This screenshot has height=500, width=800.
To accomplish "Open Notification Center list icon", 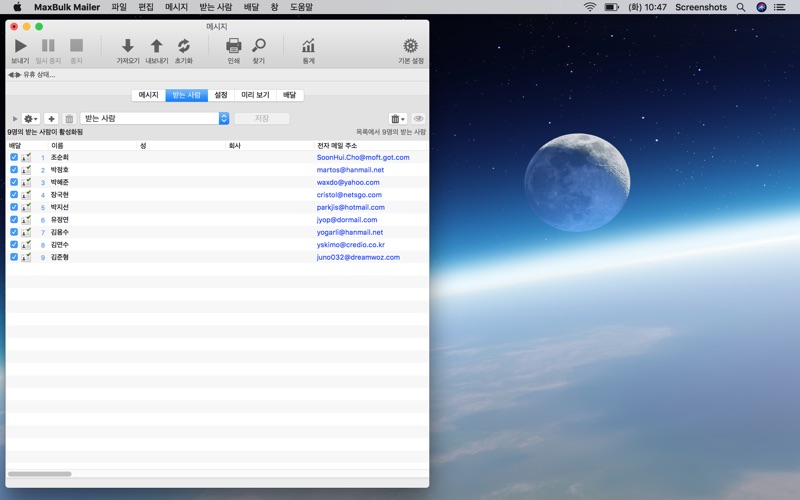I will point(780,7).
